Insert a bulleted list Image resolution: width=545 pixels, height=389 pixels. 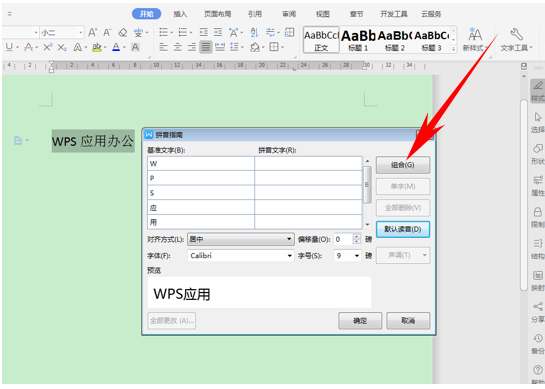click(x=163, y=33)
